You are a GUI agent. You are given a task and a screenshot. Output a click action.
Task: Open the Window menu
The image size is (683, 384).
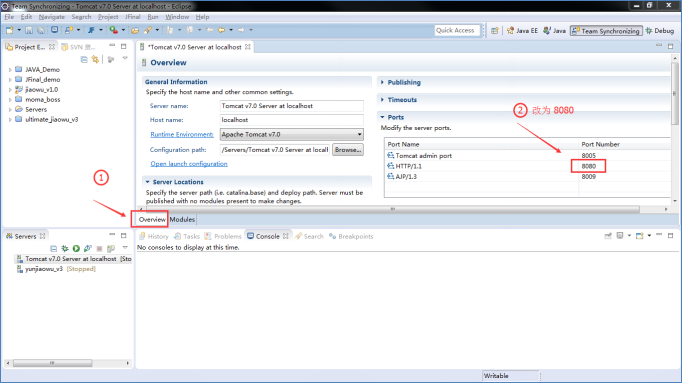coord(177,17)
